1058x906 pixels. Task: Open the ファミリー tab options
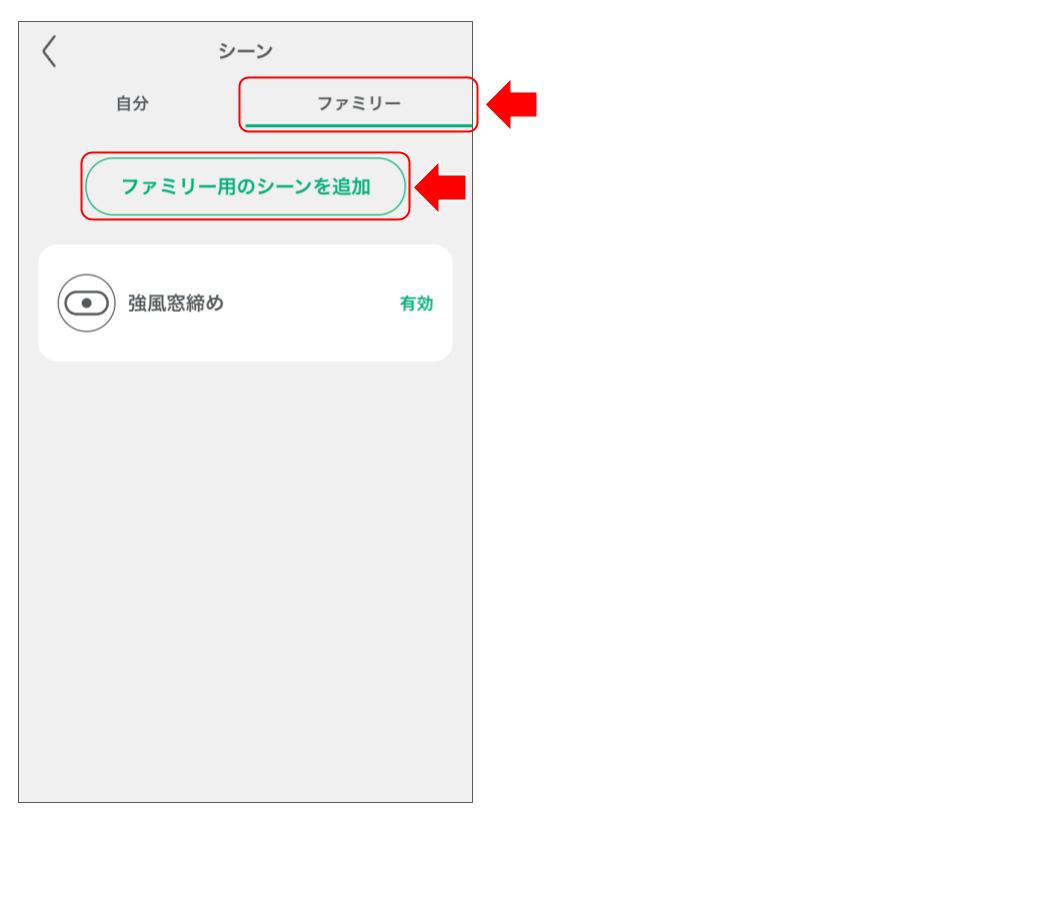357,103
